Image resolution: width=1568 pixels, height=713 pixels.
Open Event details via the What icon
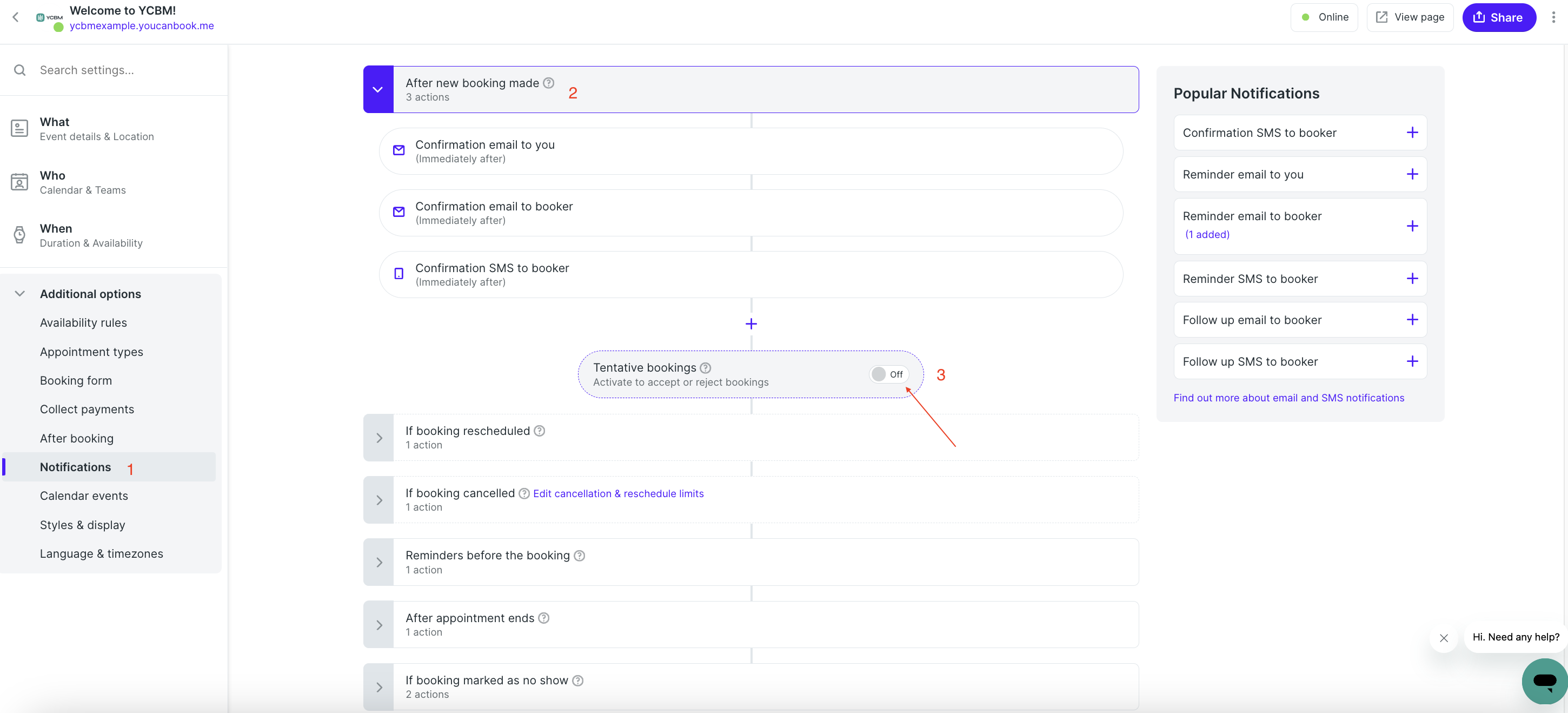coord(19,128)
